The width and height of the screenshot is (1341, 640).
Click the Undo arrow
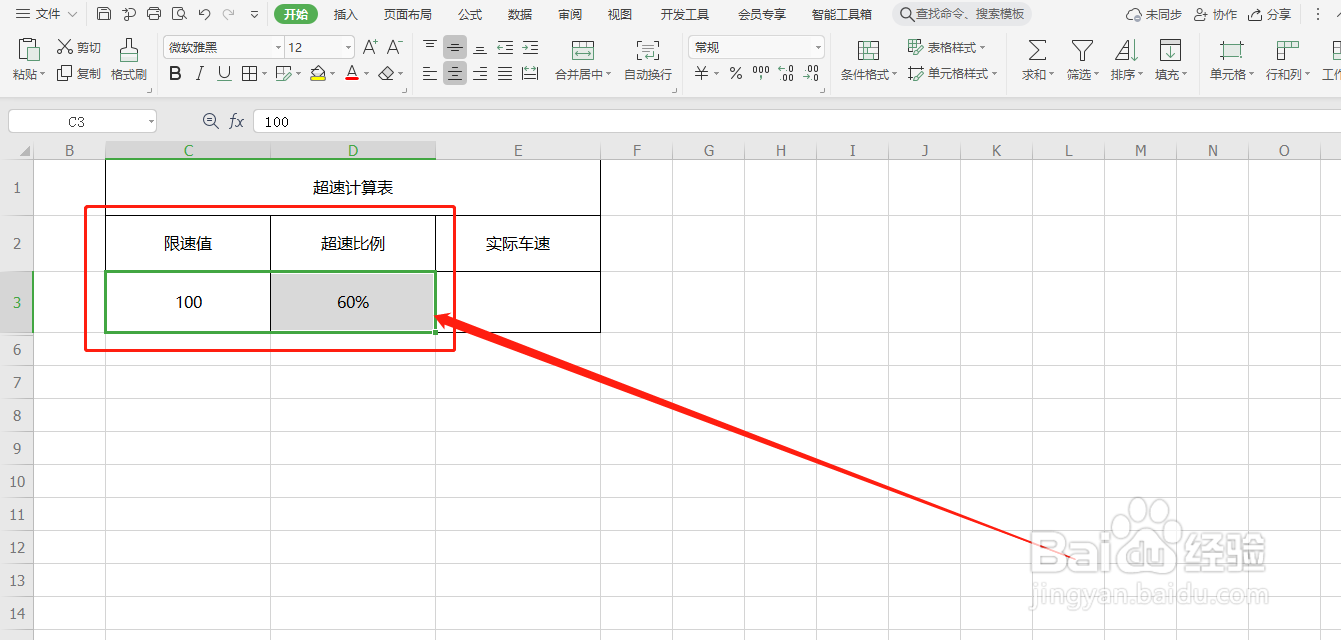[x=204, y=14]
